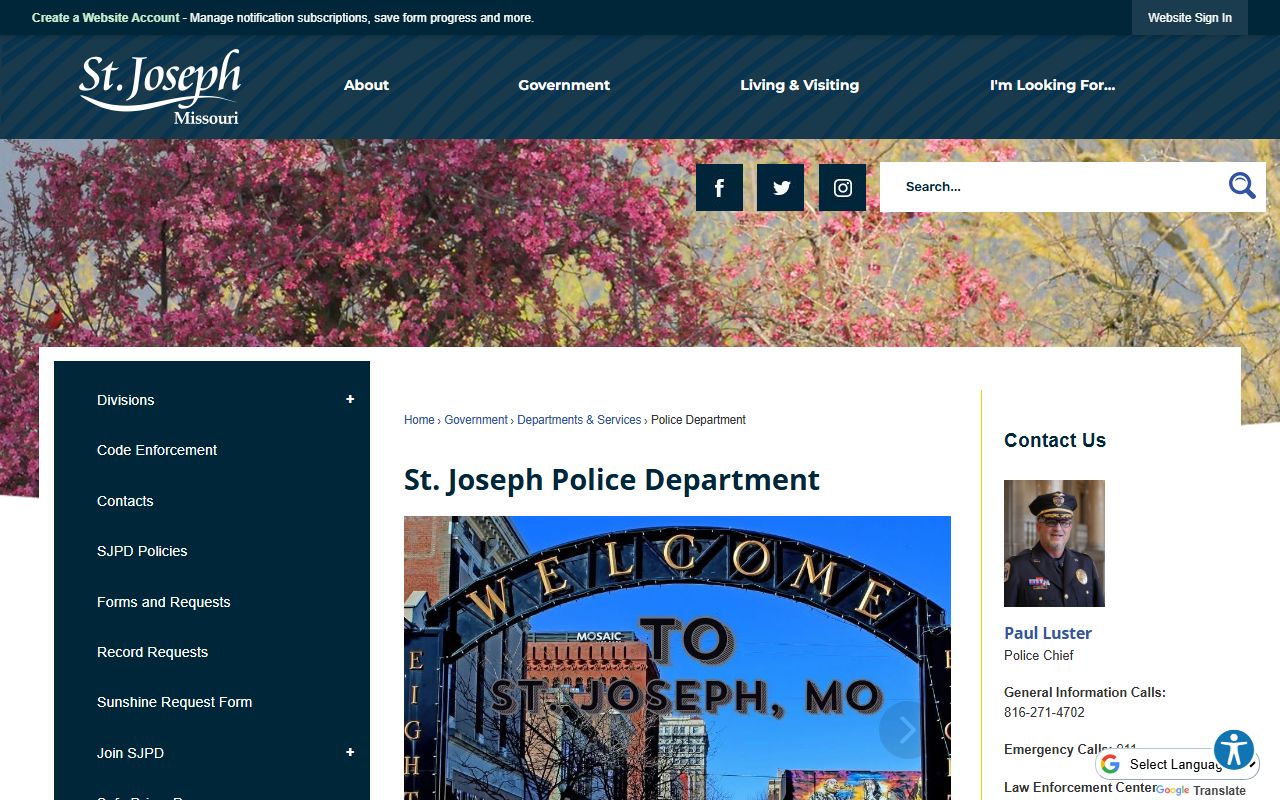Click the St. Joseph Police Department heading
1280x800 pixels.
tap(612, 480)
